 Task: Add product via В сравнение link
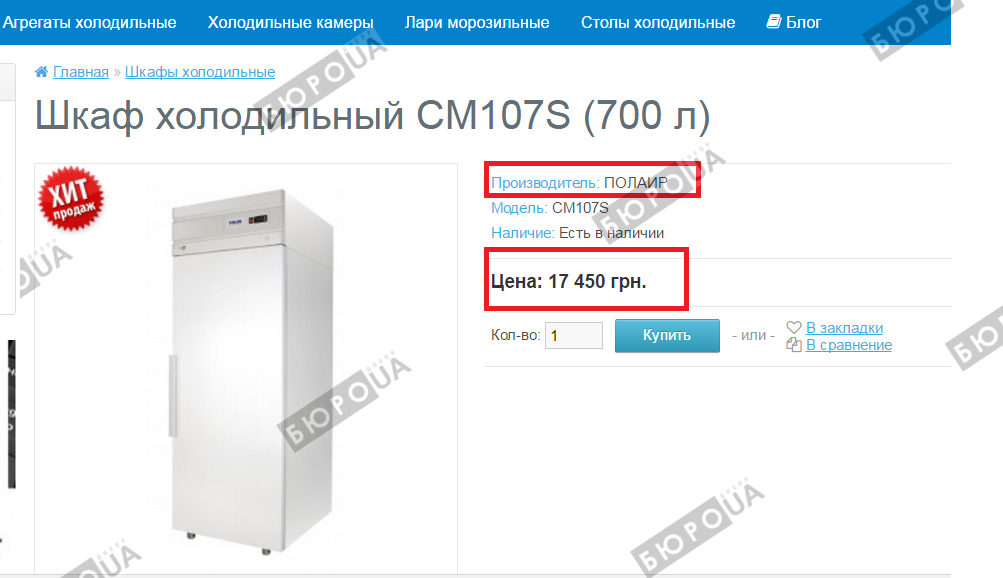[x=849, y=345]
